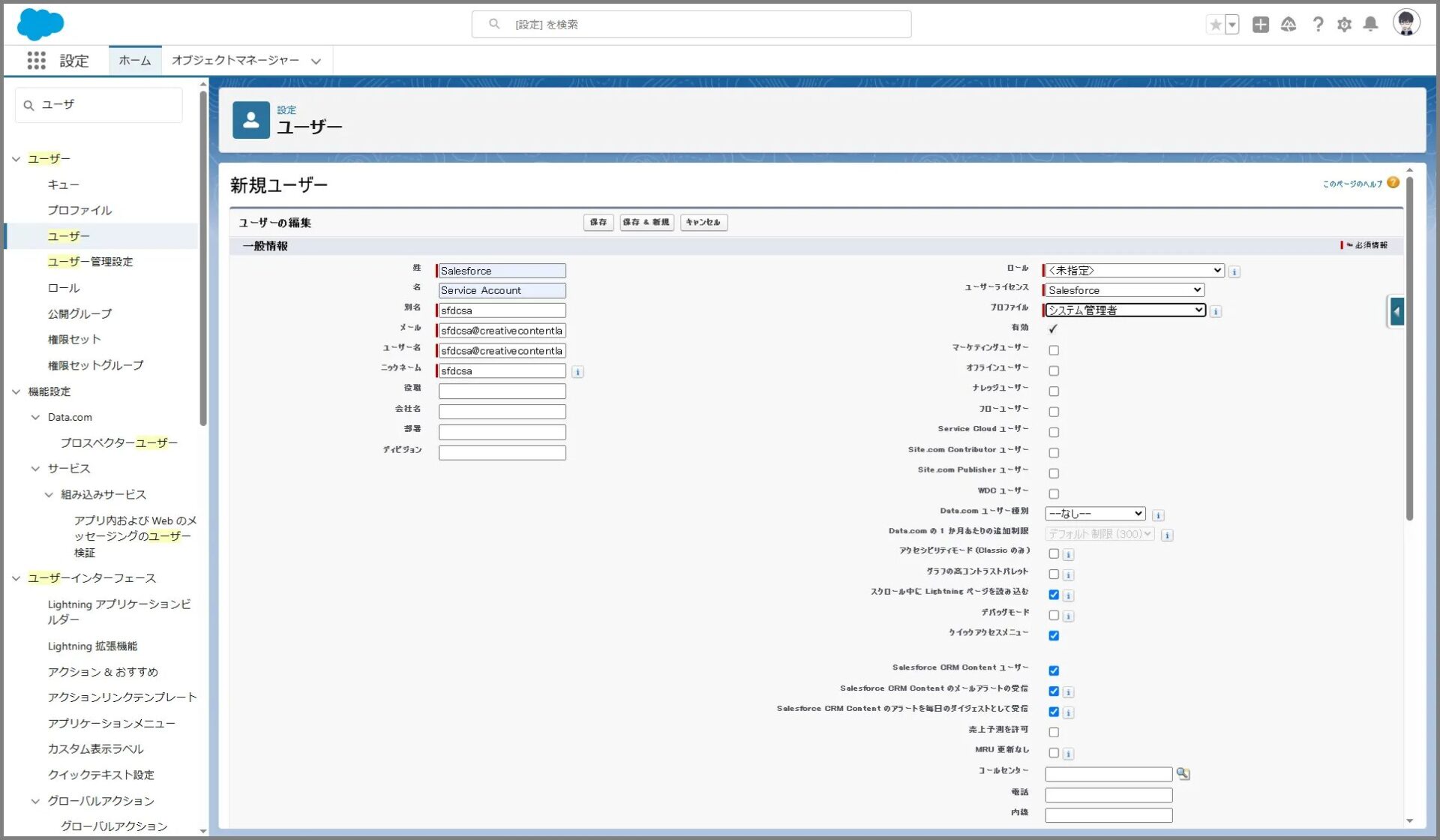
Task: Click the [設定] を検索 search field
Action: [691, 25]
